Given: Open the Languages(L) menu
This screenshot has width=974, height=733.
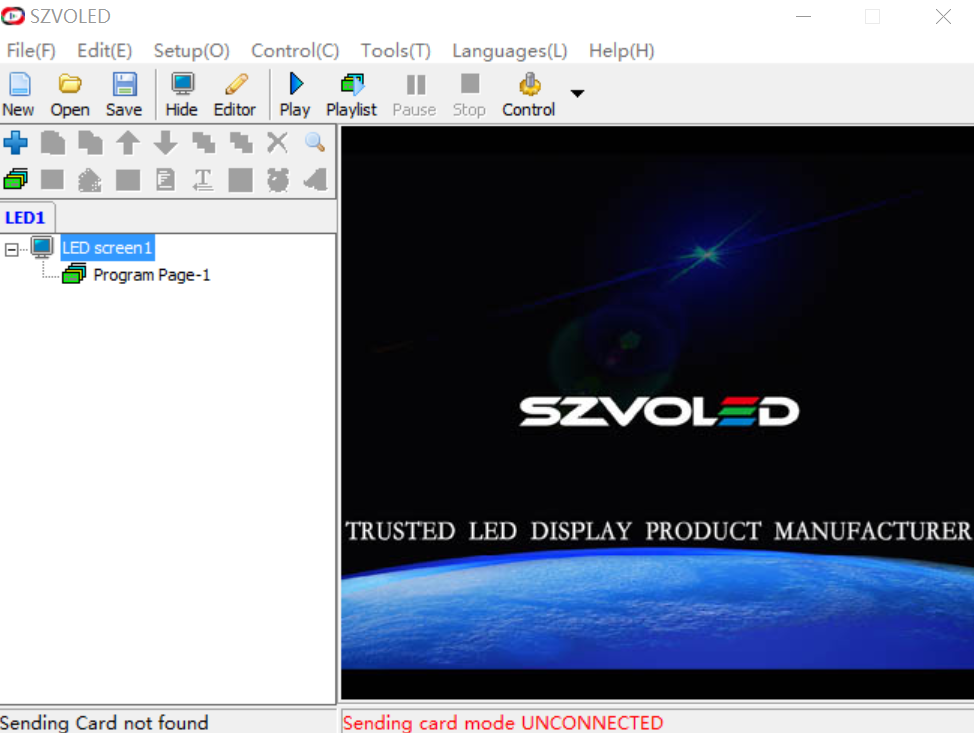Looking at the screenshot, I should tap(509, 51).
